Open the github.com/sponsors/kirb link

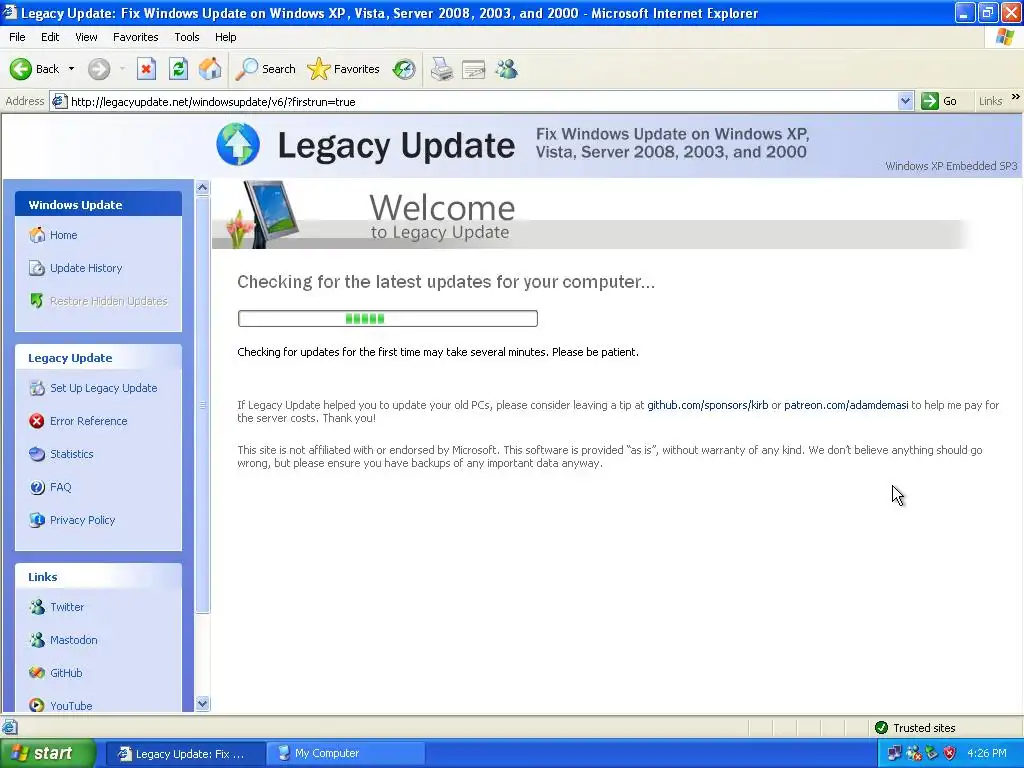[x=708, y=405]
